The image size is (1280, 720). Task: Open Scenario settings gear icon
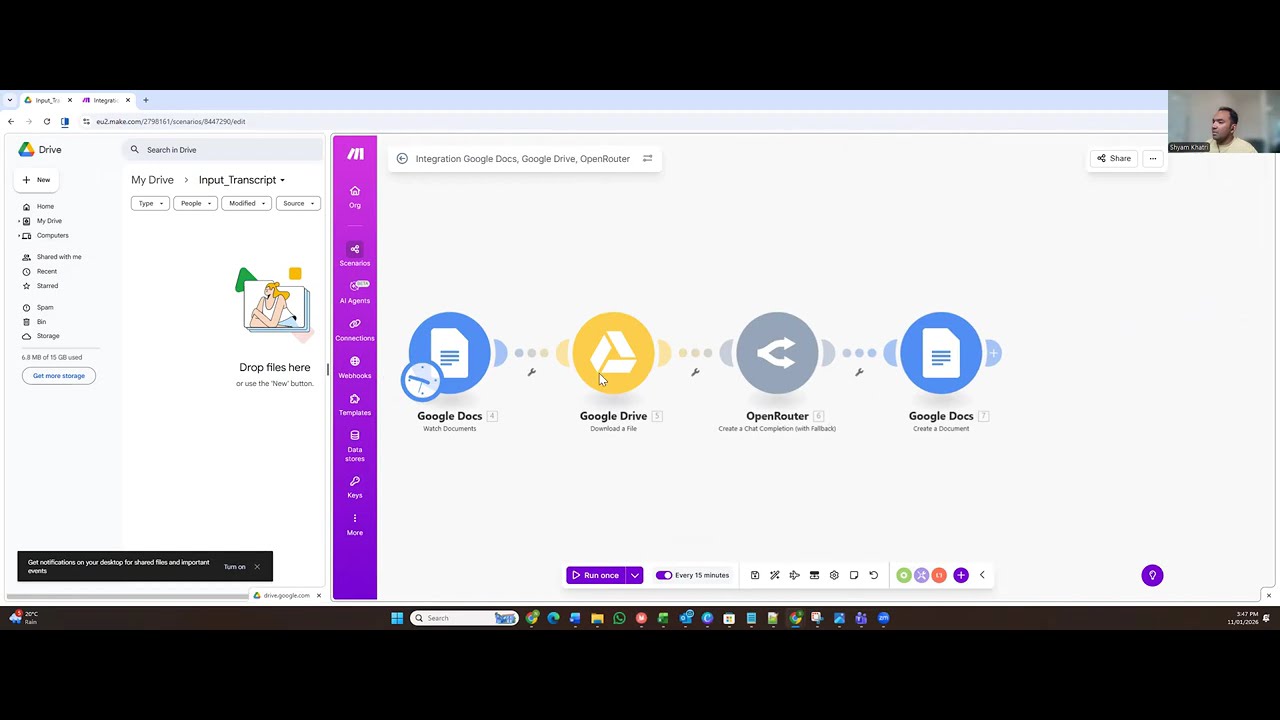coord(834,575)
